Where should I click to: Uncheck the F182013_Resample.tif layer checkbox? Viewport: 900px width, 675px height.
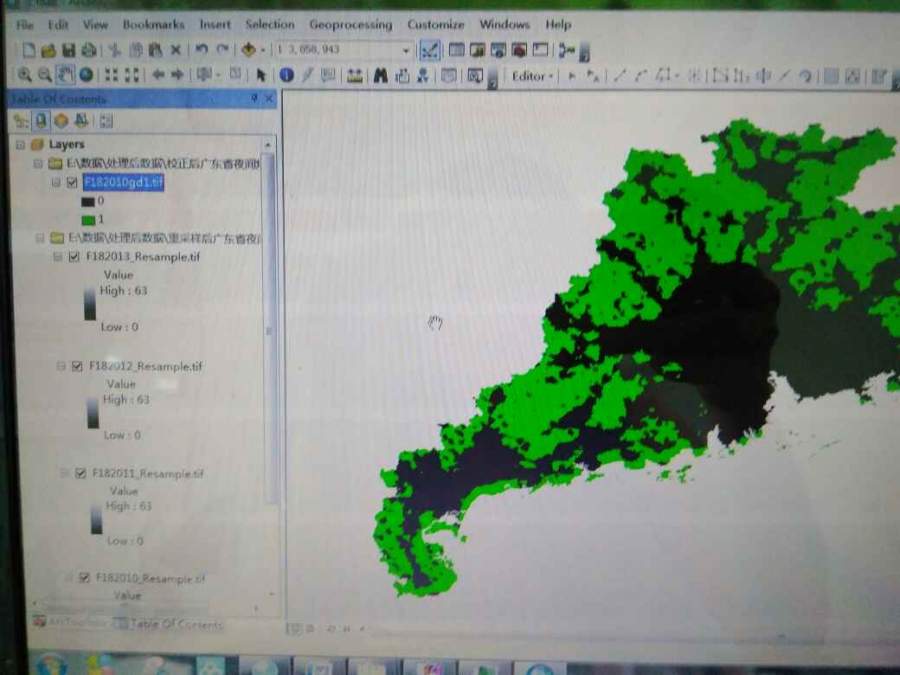pyautogui.click(x=74, y=257)
